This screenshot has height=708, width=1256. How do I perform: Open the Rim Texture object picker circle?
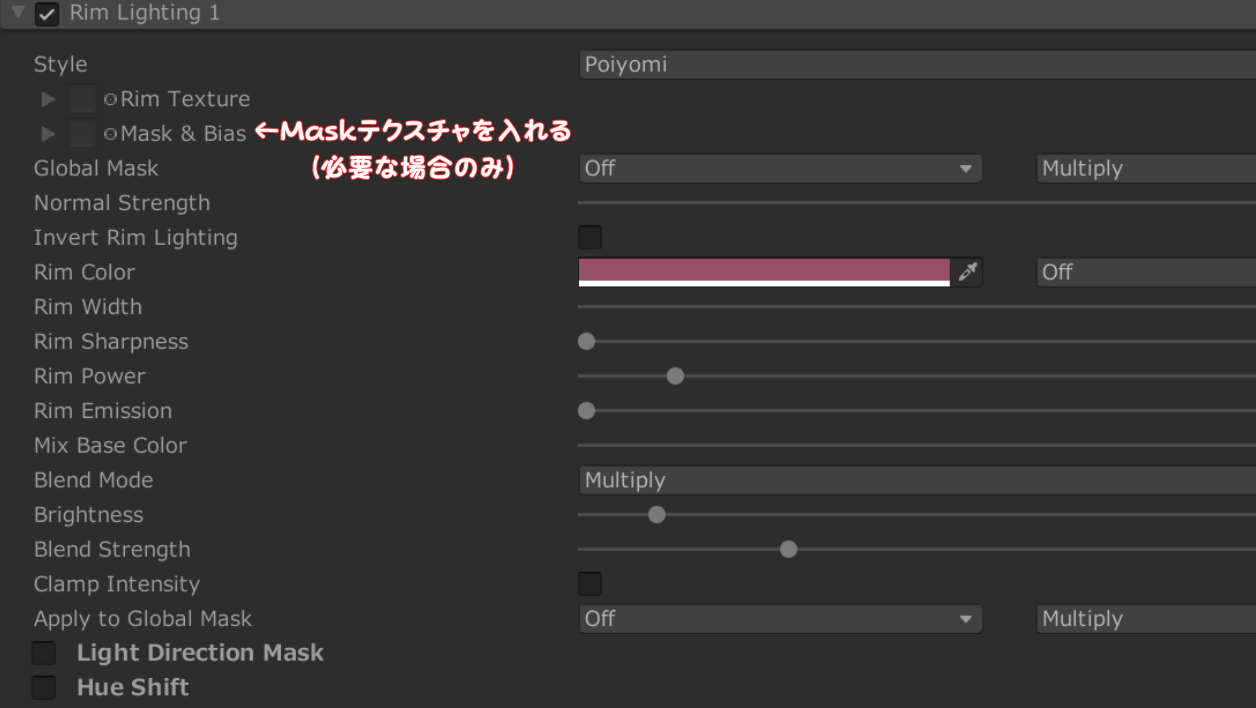pyautogui.click(x=110, y=98)
